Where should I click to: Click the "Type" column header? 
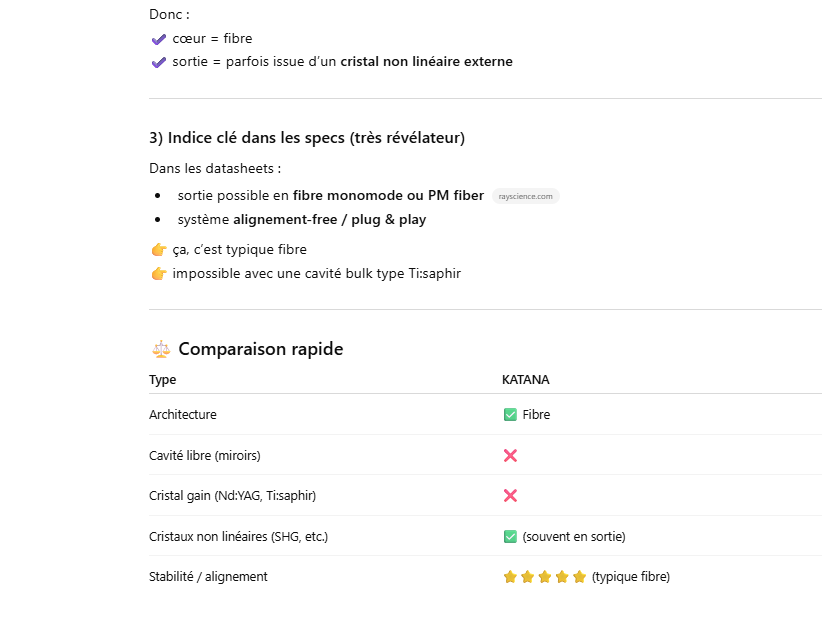tap(162, 380)
